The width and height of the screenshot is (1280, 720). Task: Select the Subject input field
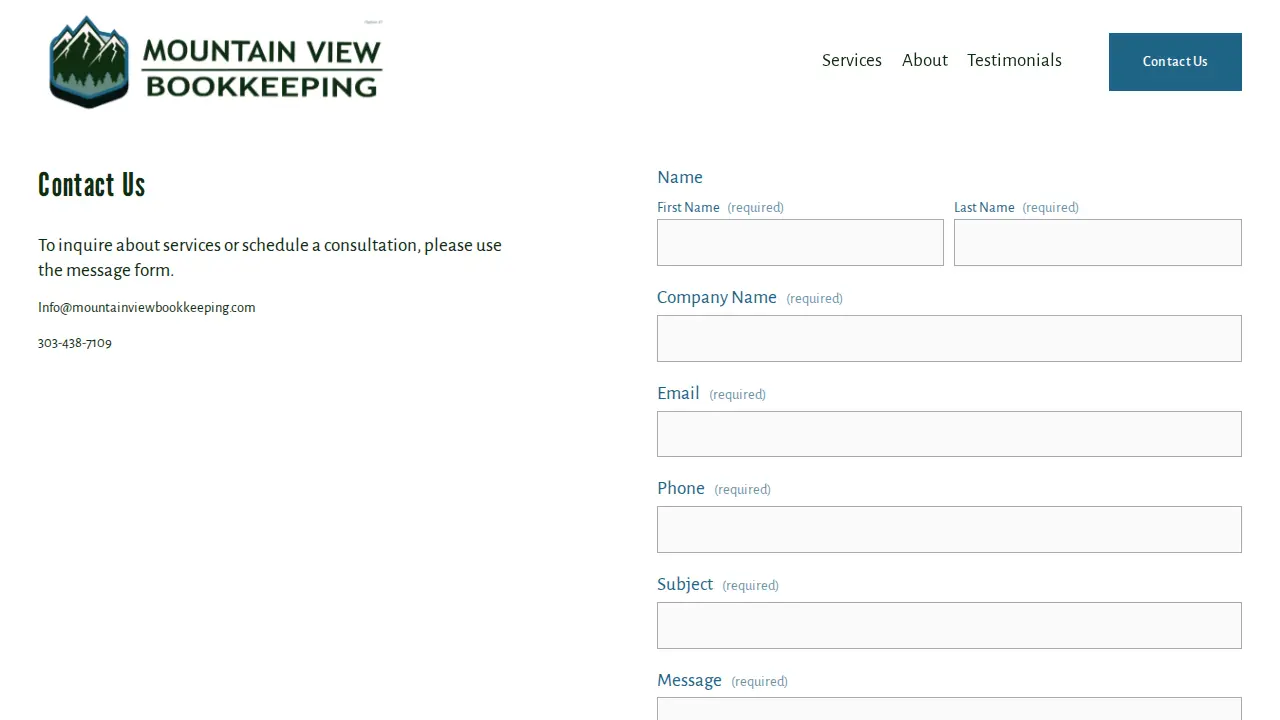pos(949,626)
